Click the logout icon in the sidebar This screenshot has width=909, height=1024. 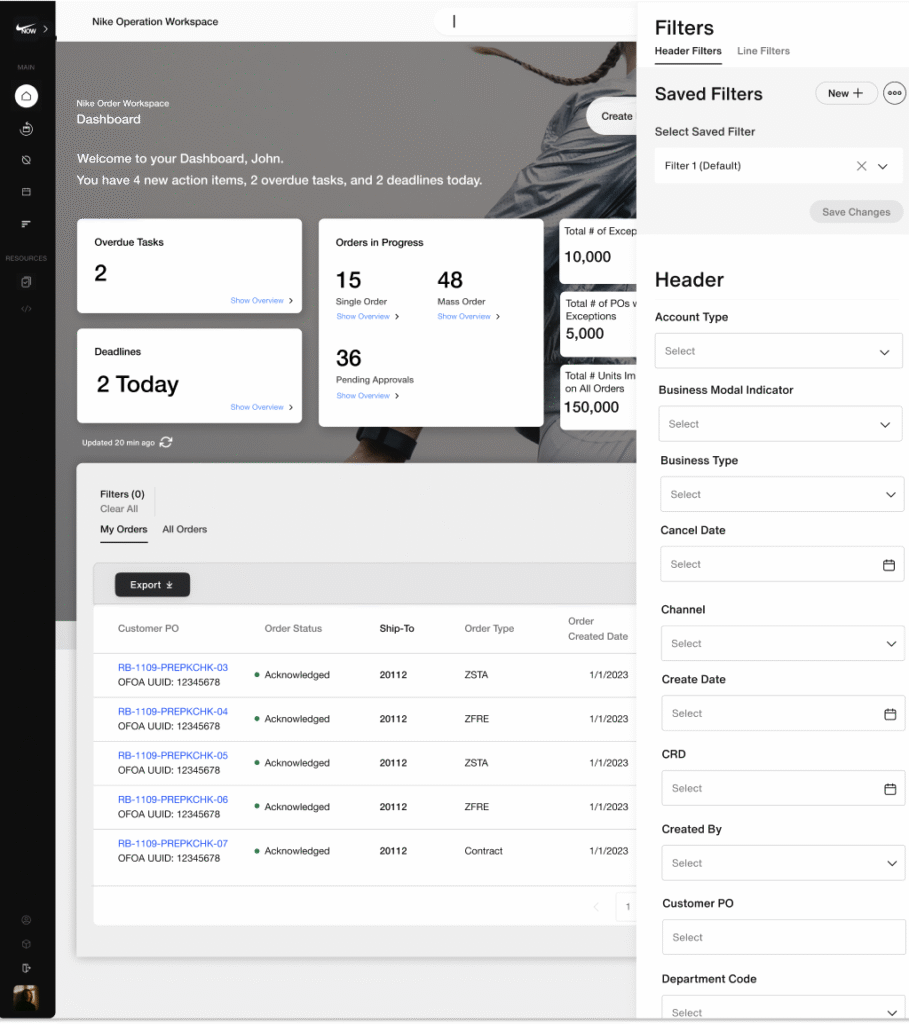26,967
